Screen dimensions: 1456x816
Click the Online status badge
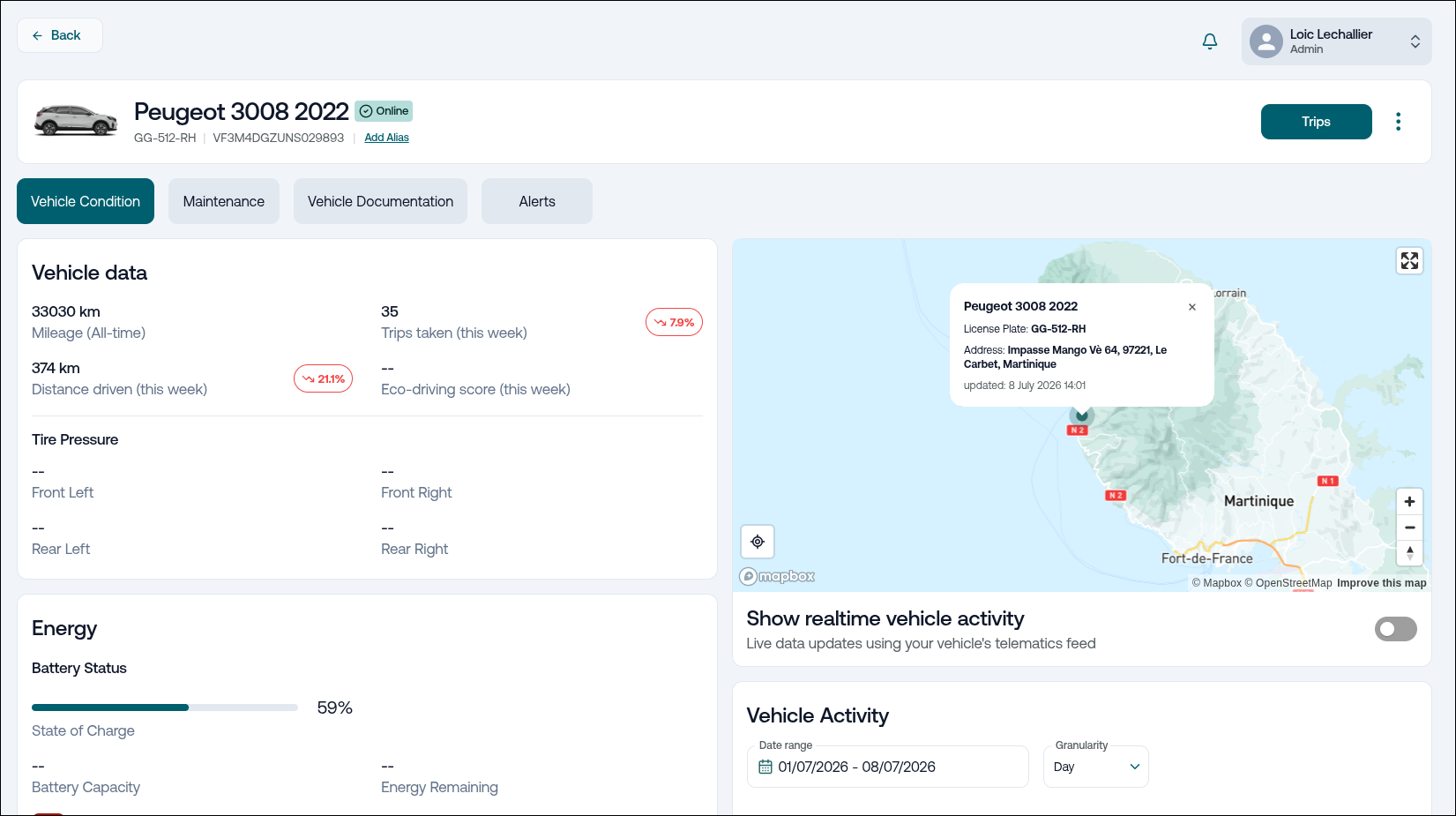coord(384,111)
